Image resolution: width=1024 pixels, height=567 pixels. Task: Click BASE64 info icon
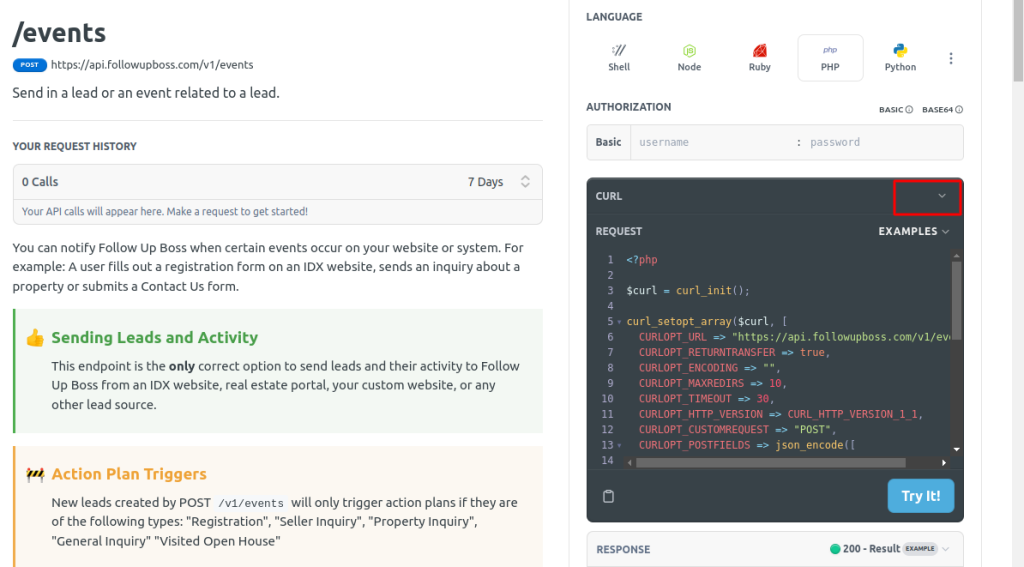click(x=959, y=110)
